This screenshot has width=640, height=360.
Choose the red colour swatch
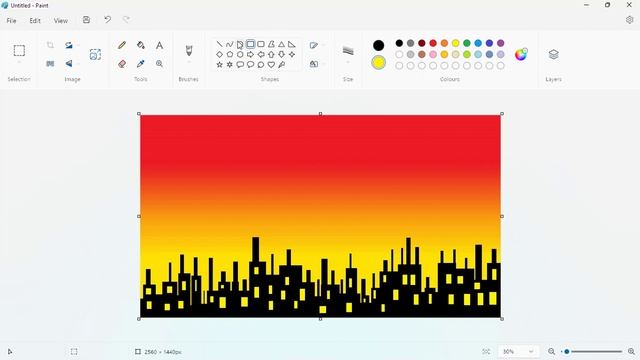433,43
